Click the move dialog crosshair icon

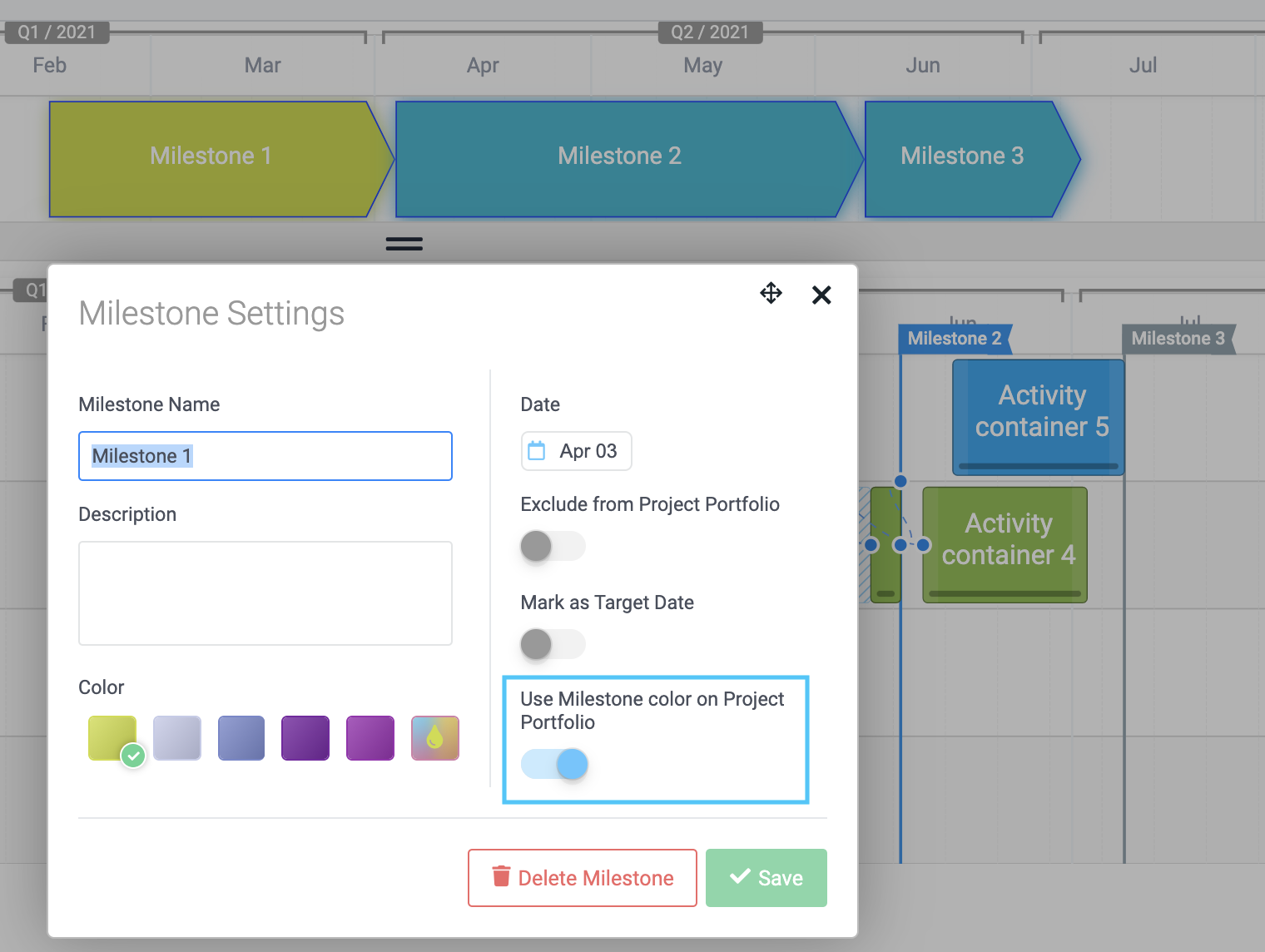point(771,293)
